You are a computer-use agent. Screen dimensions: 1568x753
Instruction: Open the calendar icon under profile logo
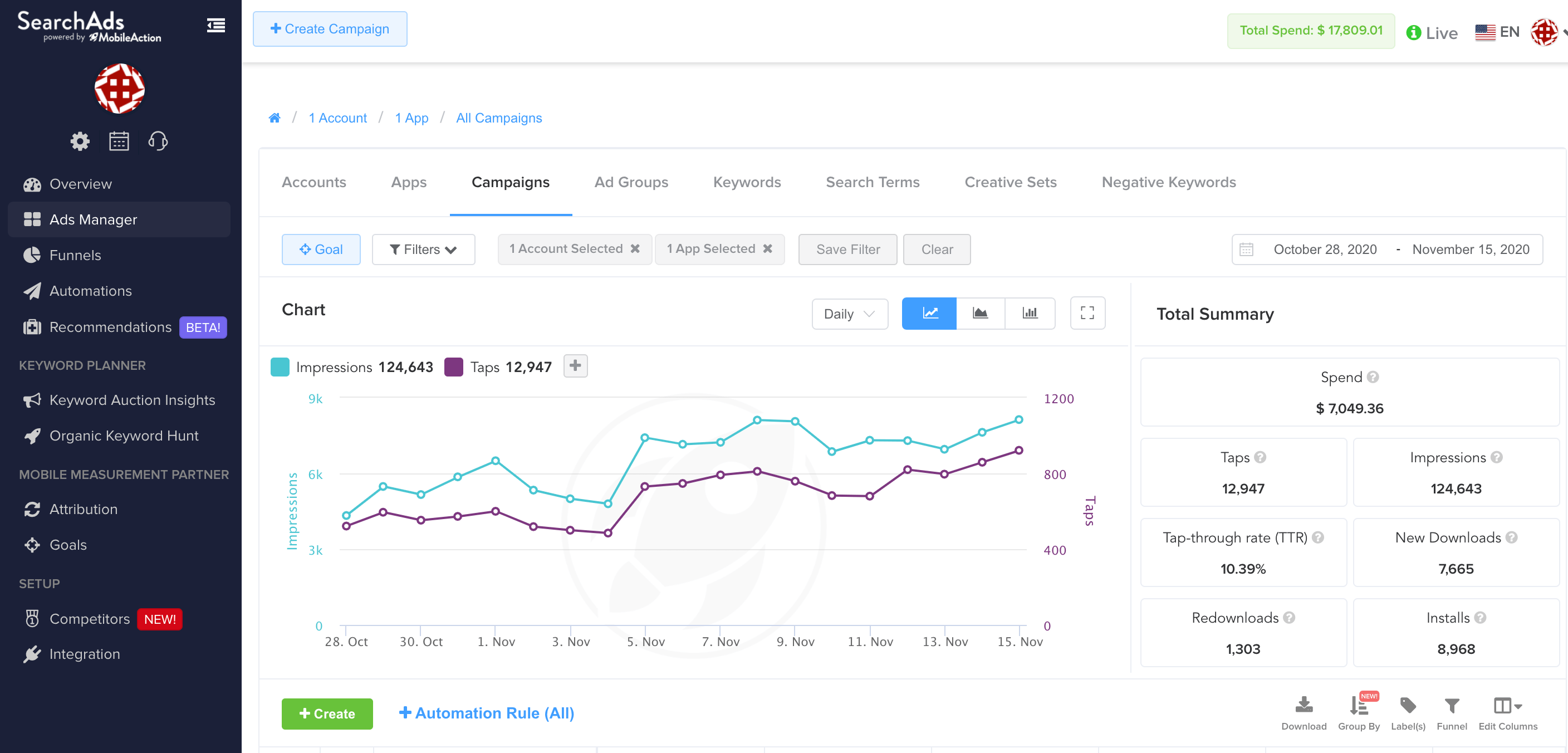pyautogui.click(x=119, y=141)
